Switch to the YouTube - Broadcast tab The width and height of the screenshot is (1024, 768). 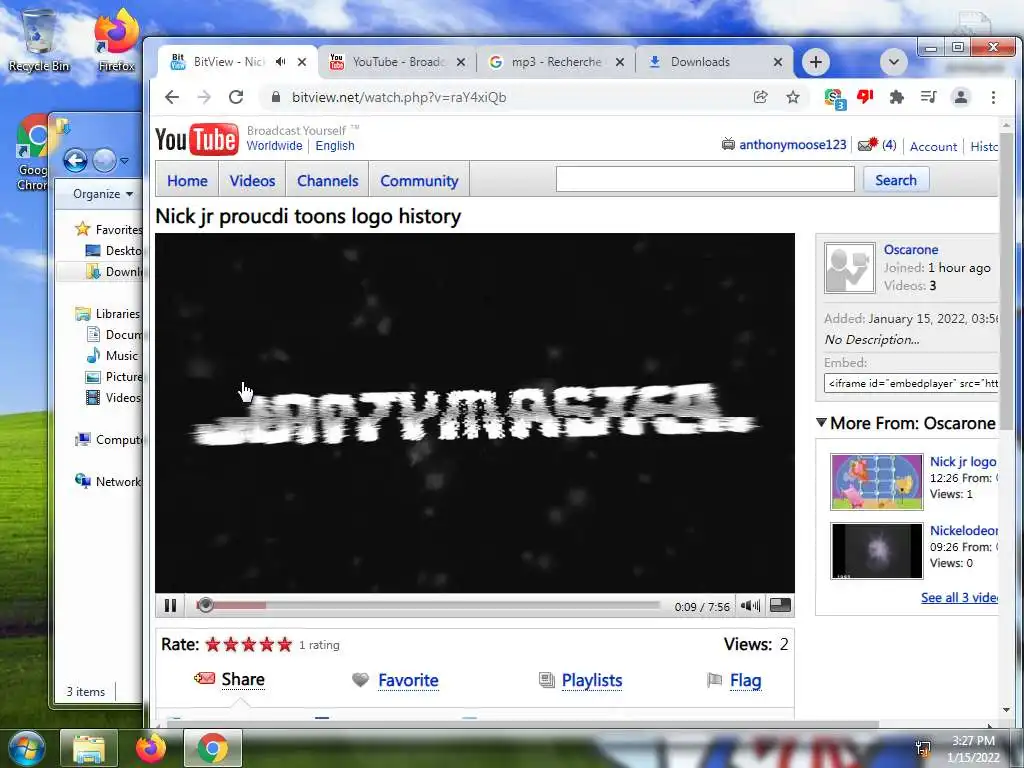[x=397, y=62]
